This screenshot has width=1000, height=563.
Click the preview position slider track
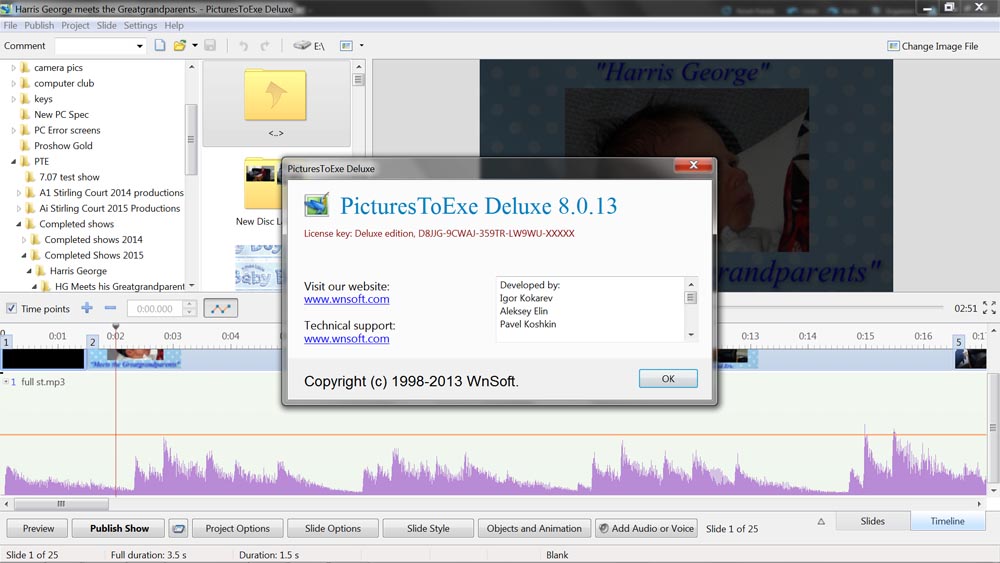pyautogui.click(x=830, y=307)
